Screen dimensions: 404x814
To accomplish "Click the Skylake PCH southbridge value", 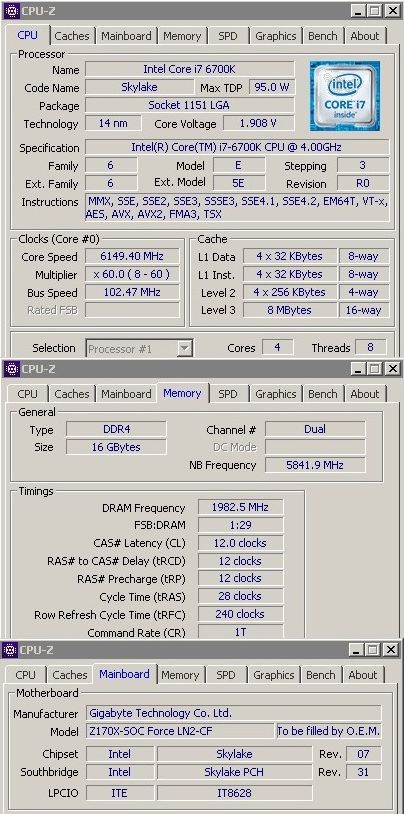I will (234, 772).
